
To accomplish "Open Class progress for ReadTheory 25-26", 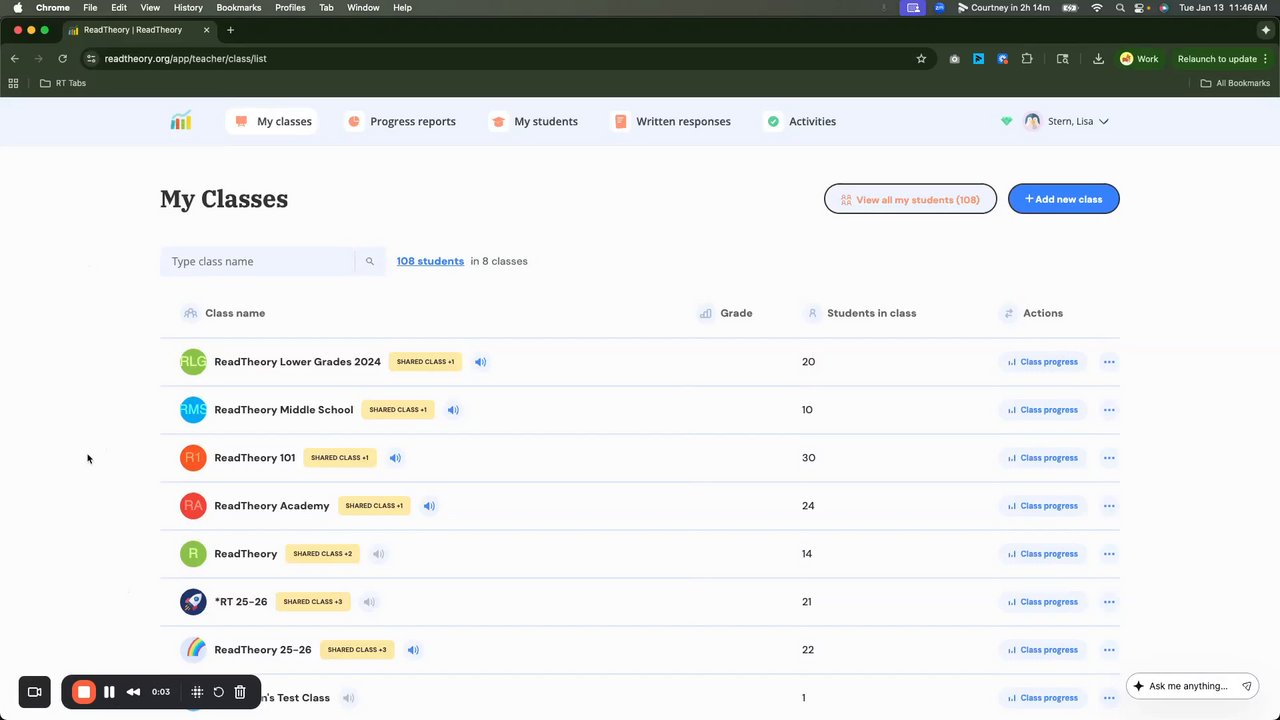I will coord(1042,650).
